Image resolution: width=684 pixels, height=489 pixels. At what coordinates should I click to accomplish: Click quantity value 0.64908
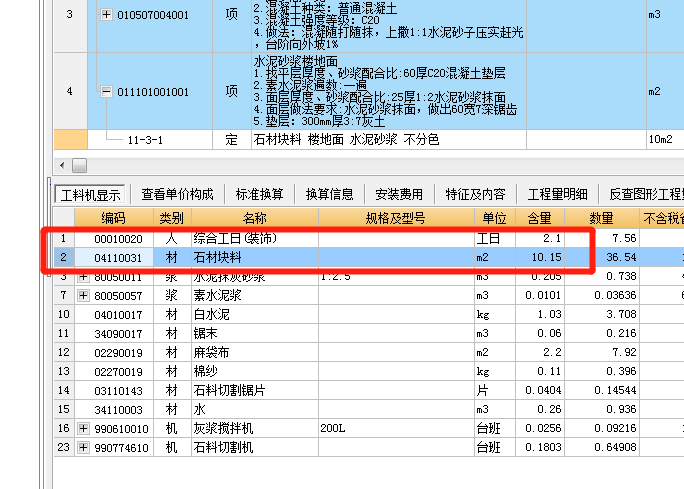click(602, 447)
